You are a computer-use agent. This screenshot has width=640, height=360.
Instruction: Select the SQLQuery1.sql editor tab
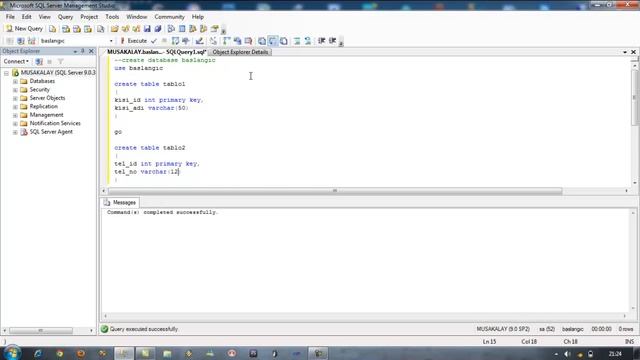point(157,52)
